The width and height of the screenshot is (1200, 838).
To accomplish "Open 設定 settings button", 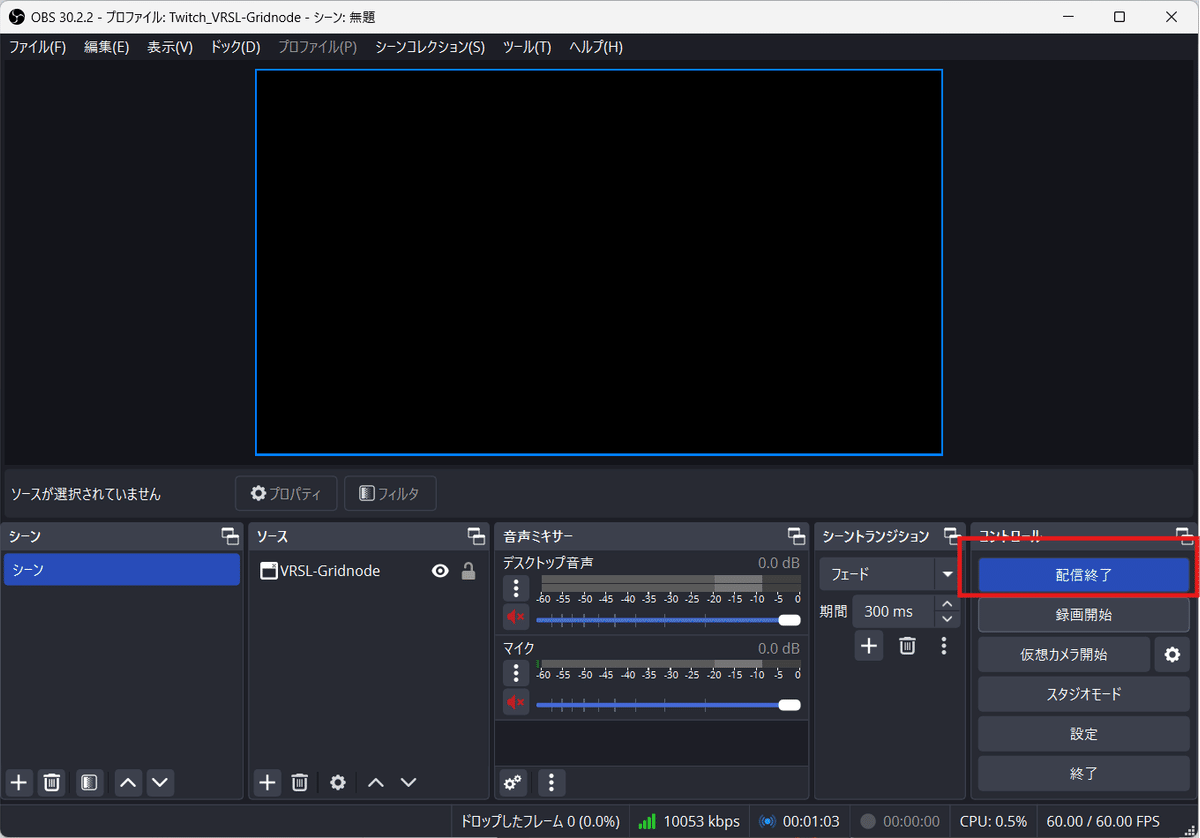I will [x=1084, y=734].
